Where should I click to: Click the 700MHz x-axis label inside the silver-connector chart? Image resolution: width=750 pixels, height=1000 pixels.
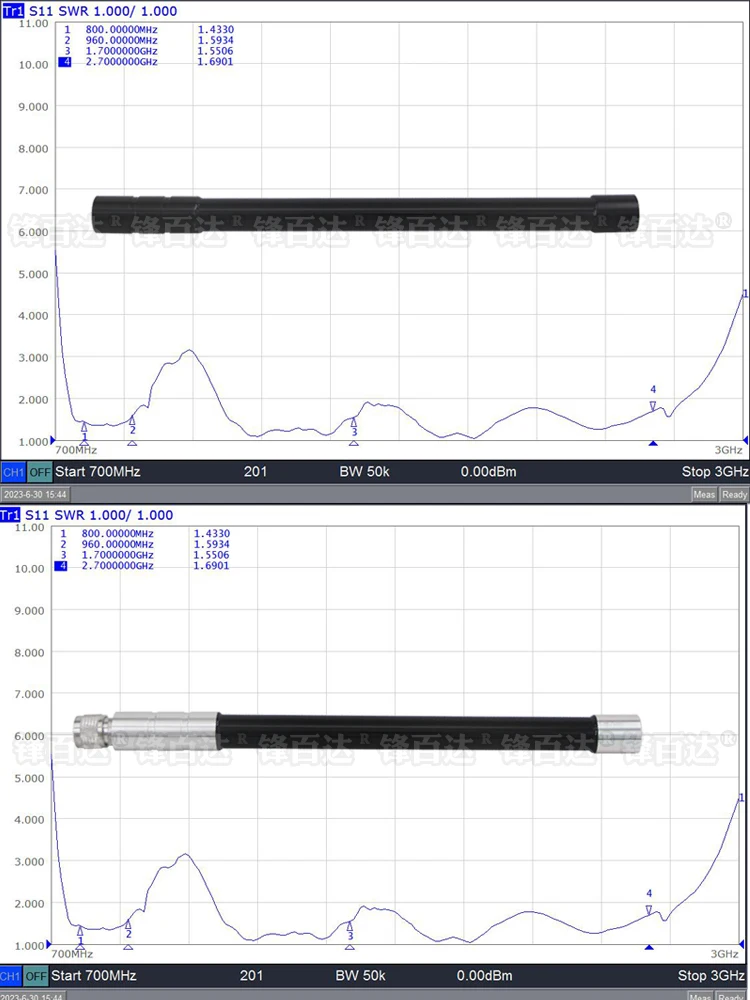[72, 953]
